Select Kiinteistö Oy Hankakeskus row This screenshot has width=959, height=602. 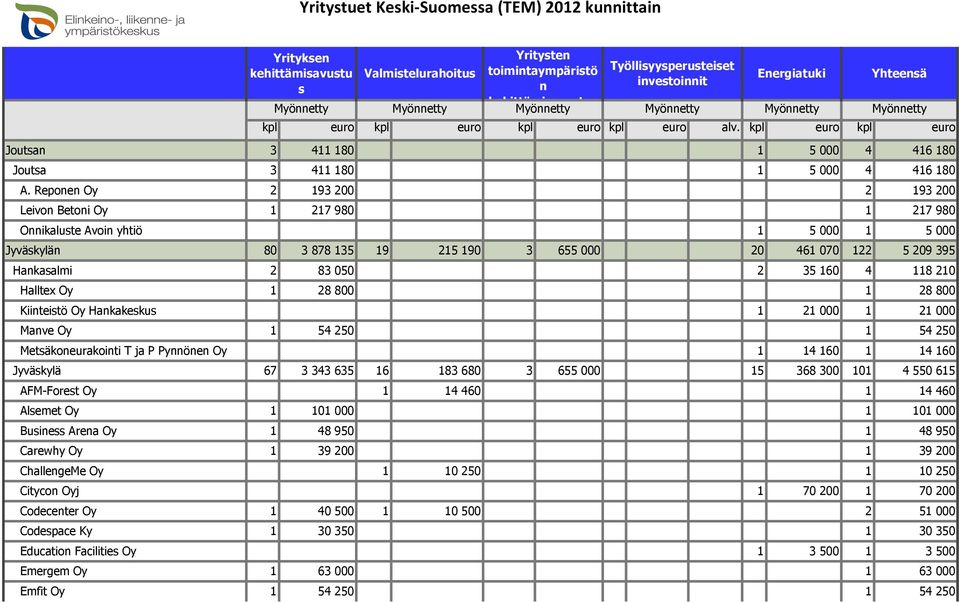(480, 311)
